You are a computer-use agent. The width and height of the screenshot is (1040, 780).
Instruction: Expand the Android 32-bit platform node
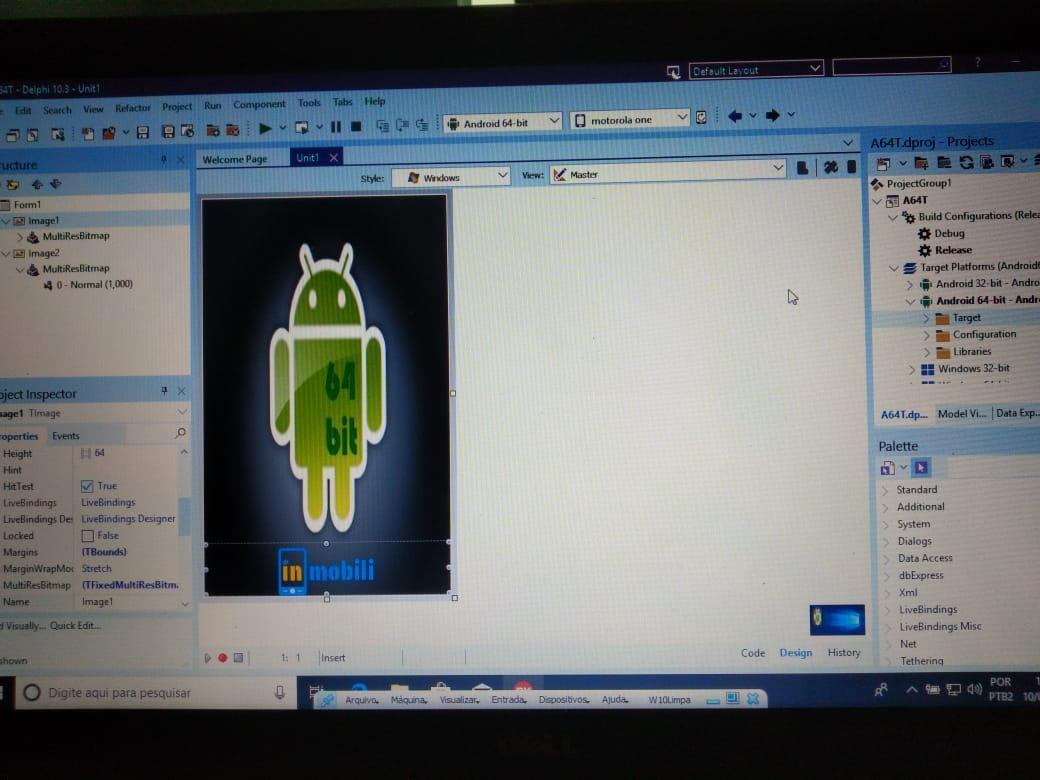tap(910, 285)
